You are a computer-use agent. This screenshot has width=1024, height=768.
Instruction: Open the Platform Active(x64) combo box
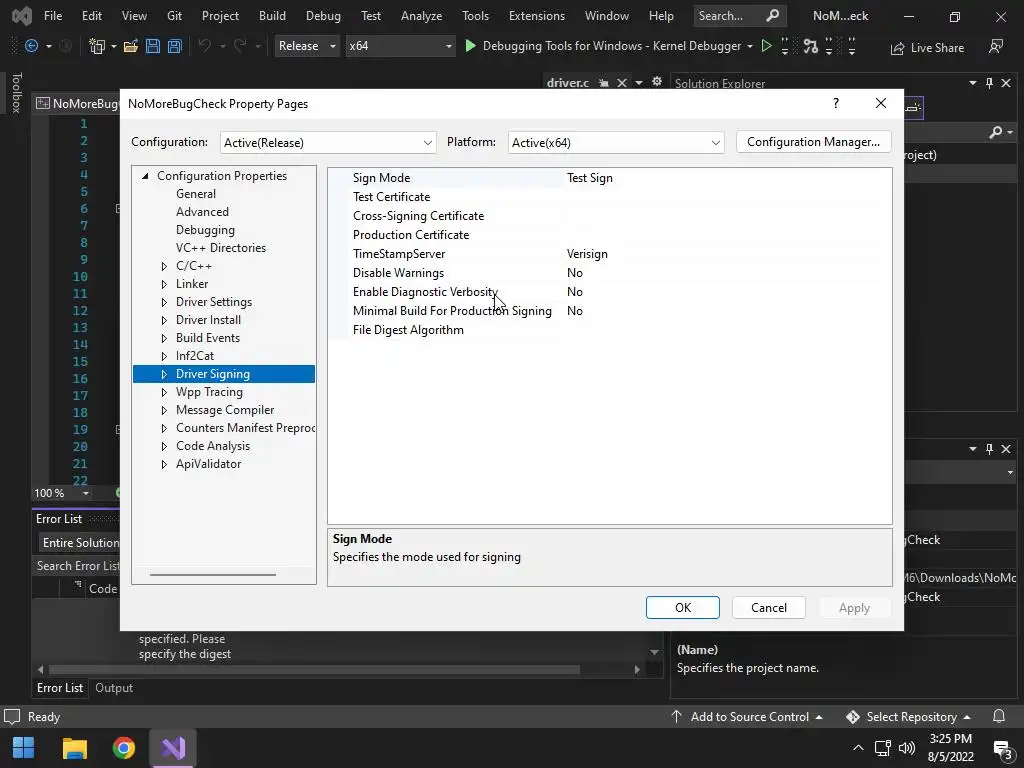(616, 142)
